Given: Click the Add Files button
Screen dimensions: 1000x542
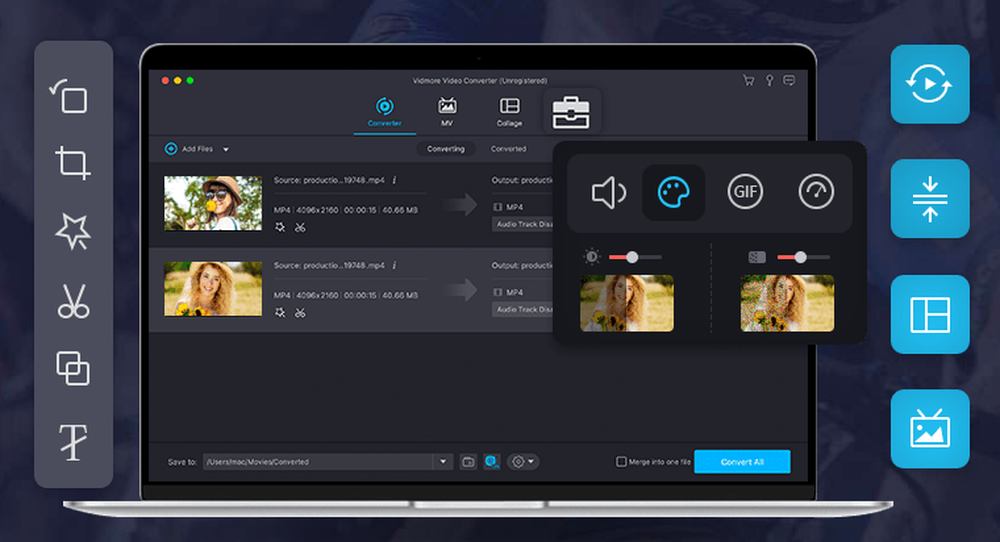Looking at the screenshot, I should click(189, 149).
